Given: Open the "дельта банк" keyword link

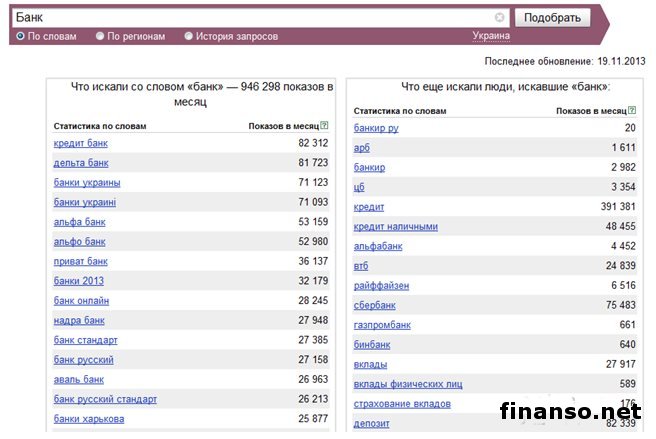Looking at the screenshot, I should click(81, 163).
